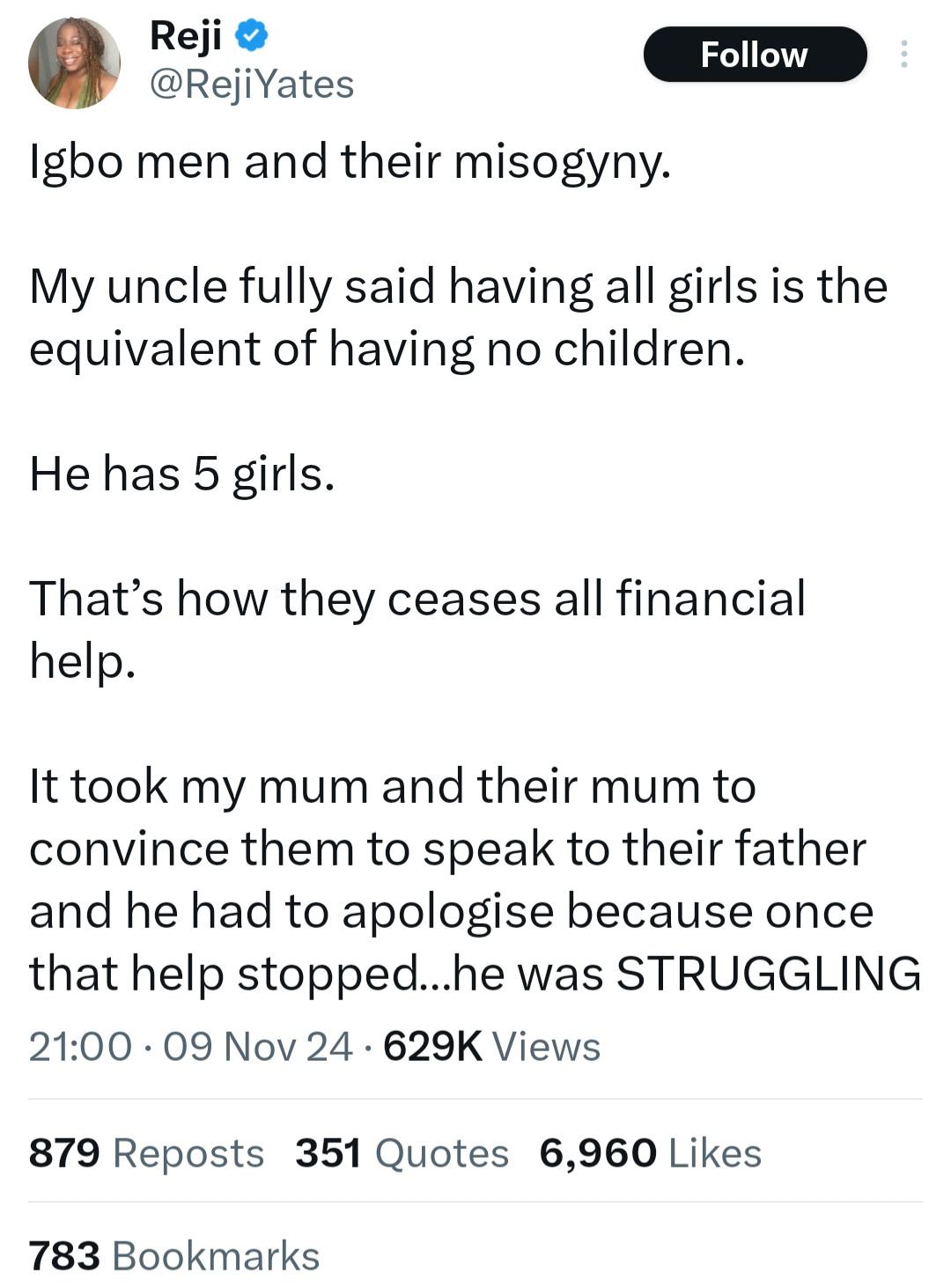Click the 'My uncle fully said' paragraph
This screenshot has height=1288, width=951.
click(x=458, y=317)
